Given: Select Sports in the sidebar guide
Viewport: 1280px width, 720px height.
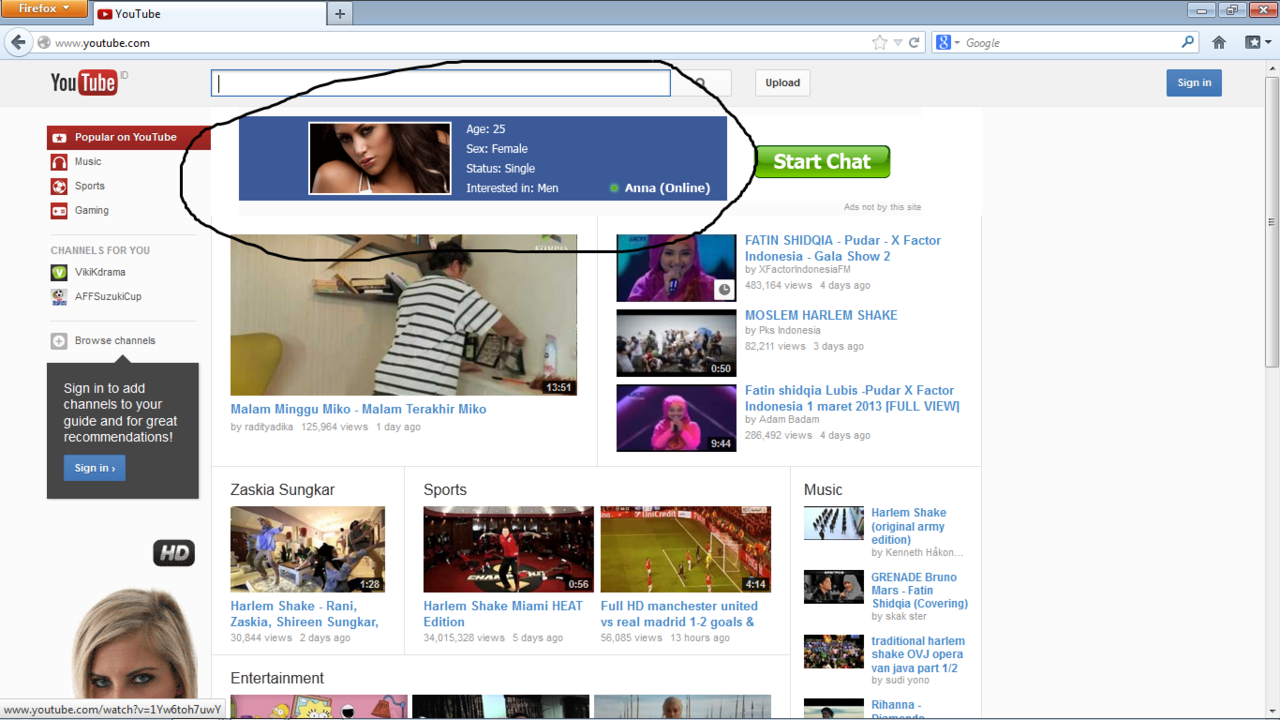Looking at the screenshot, I should point(89,186).
